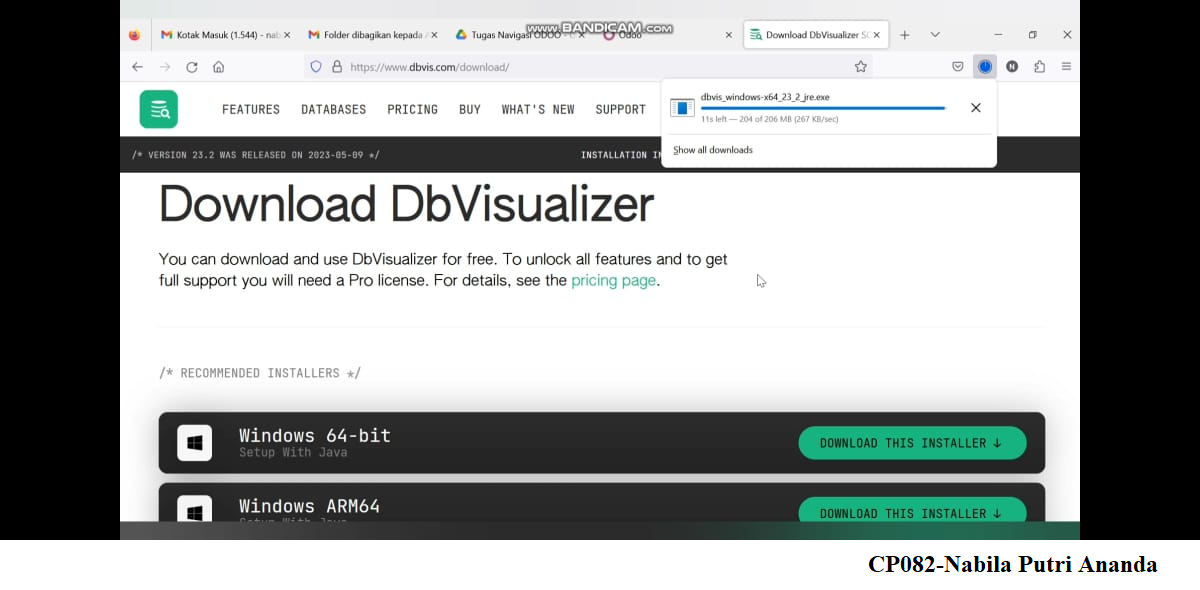
Task: Select the FEATURES menu item
Action: (251, 110)
